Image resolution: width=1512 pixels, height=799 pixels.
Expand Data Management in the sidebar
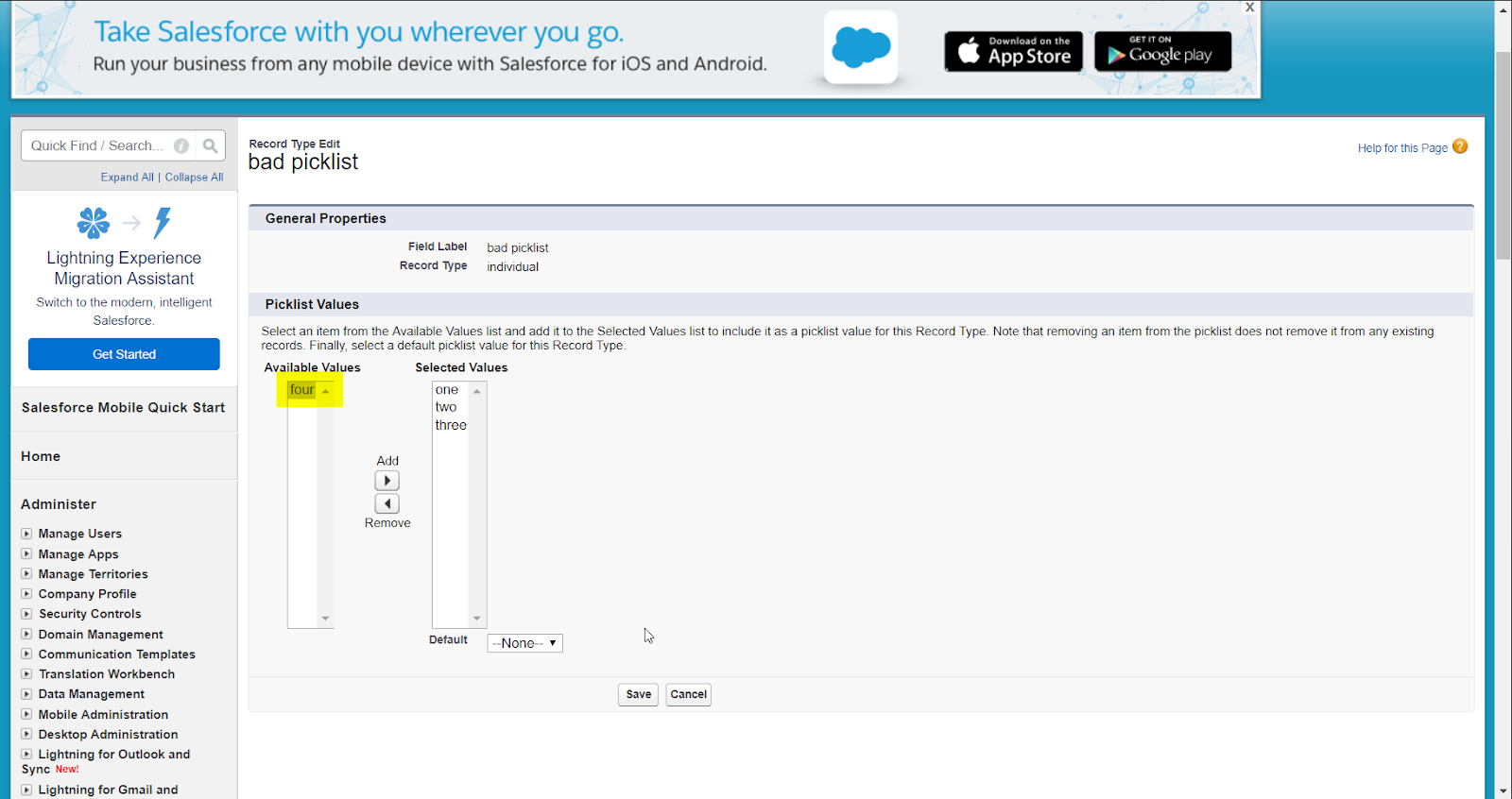point(26,694)
